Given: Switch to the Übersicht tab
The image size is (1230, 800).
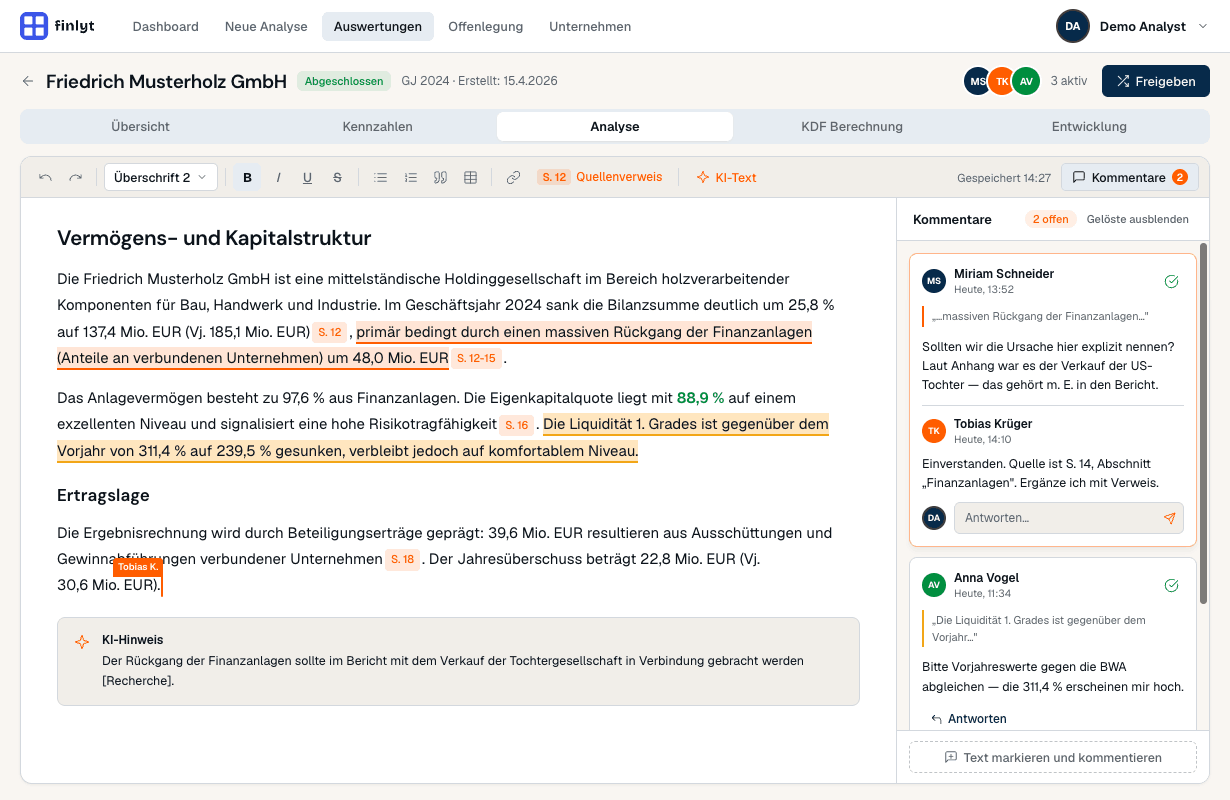Looking at the screenshot, I should click(141, 126).
